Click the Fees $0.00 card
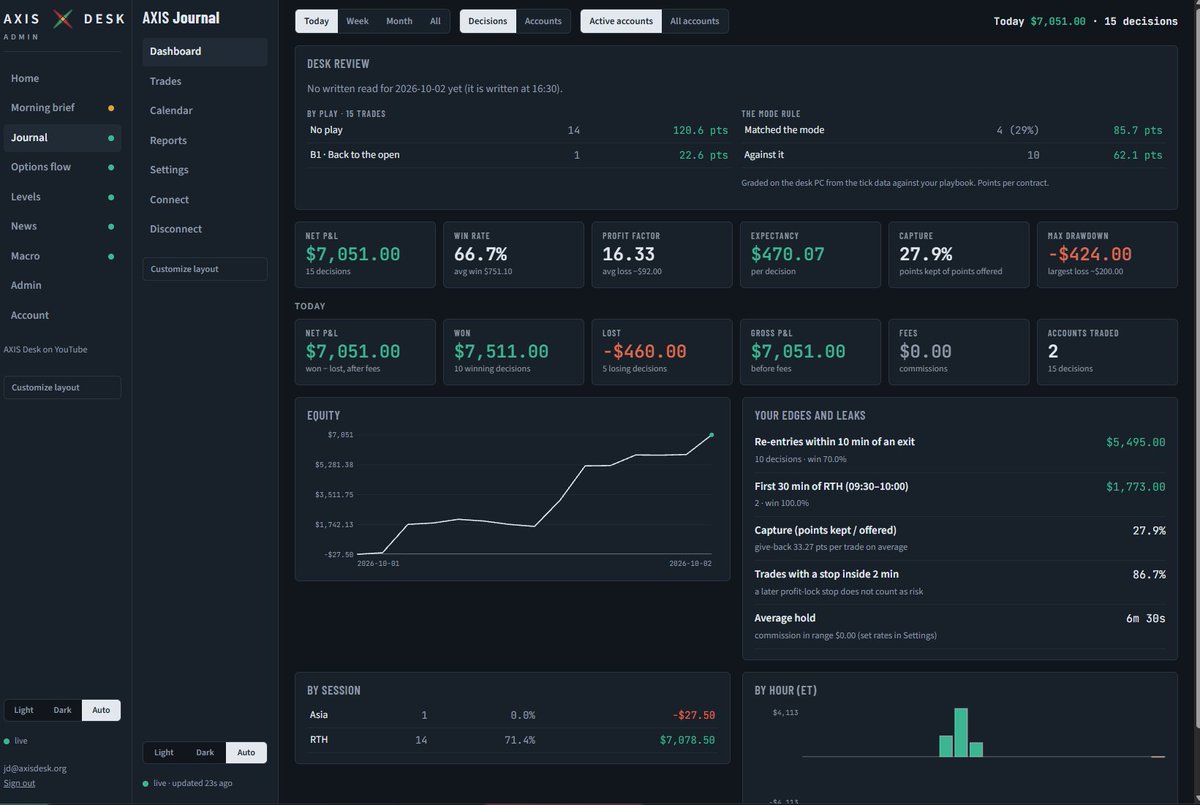Viewport: 1200px width, 805px height. pos(958,352)
